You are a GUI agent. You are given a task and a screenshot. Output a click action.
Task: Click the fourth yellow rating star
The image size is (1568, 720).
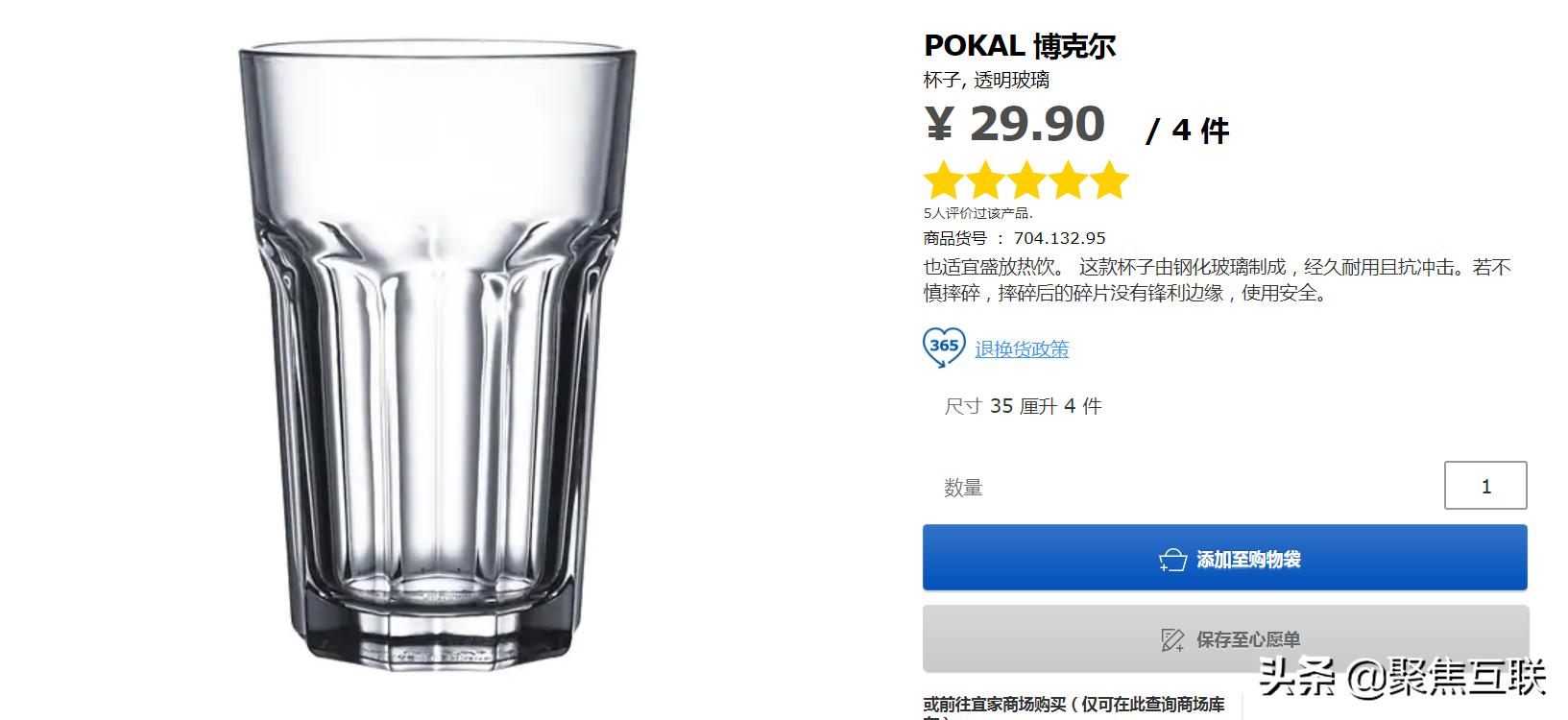1068,181
